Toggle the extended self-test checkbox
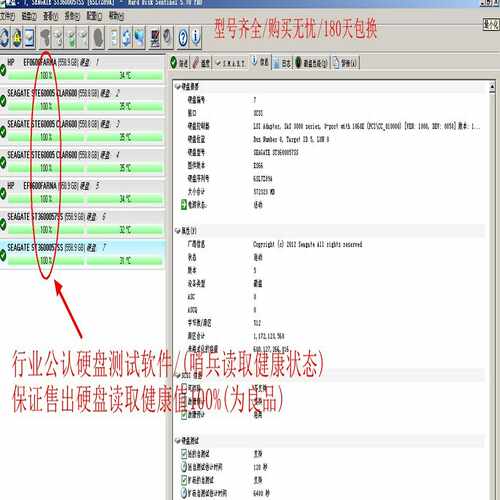 184,479
